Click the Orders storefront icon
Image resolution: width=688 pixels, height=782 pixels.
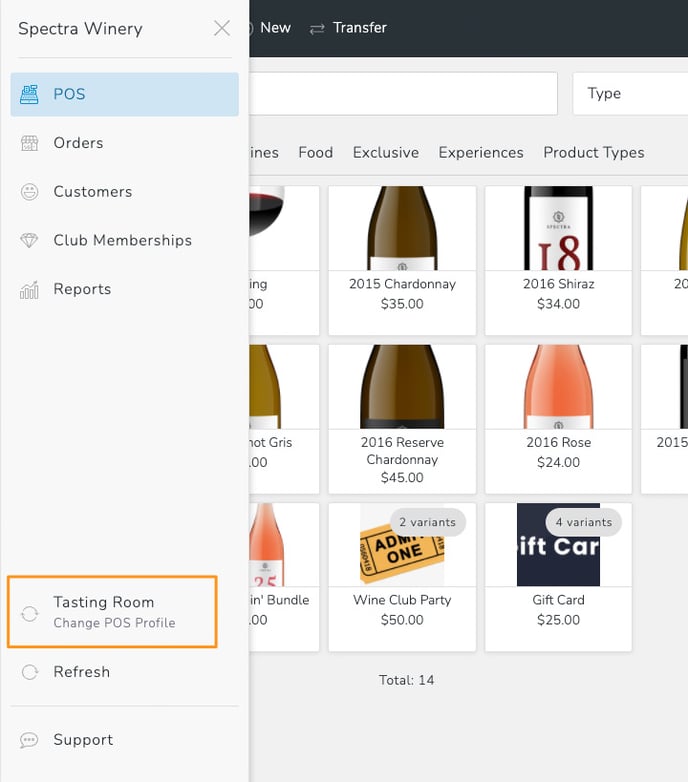[29, 143]
